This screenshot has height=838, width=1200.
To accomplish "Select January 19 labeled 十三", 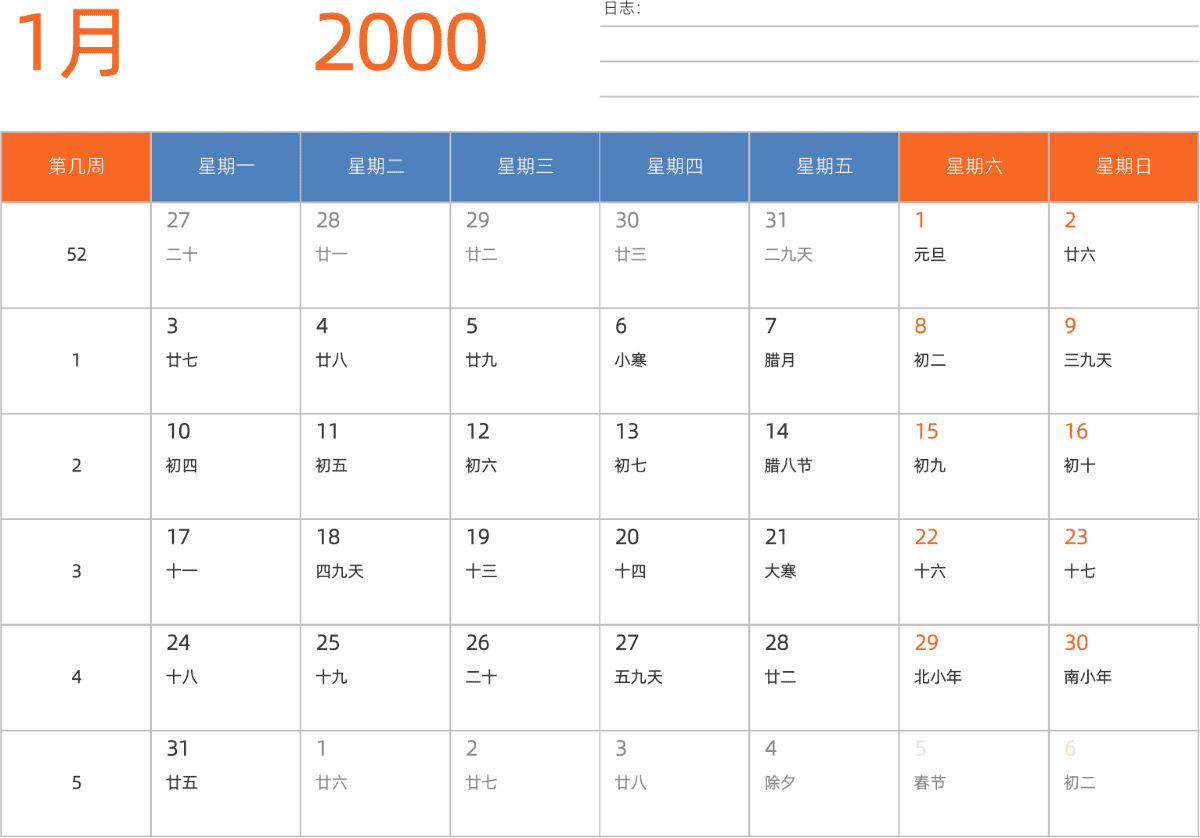I will coord(525,572).
